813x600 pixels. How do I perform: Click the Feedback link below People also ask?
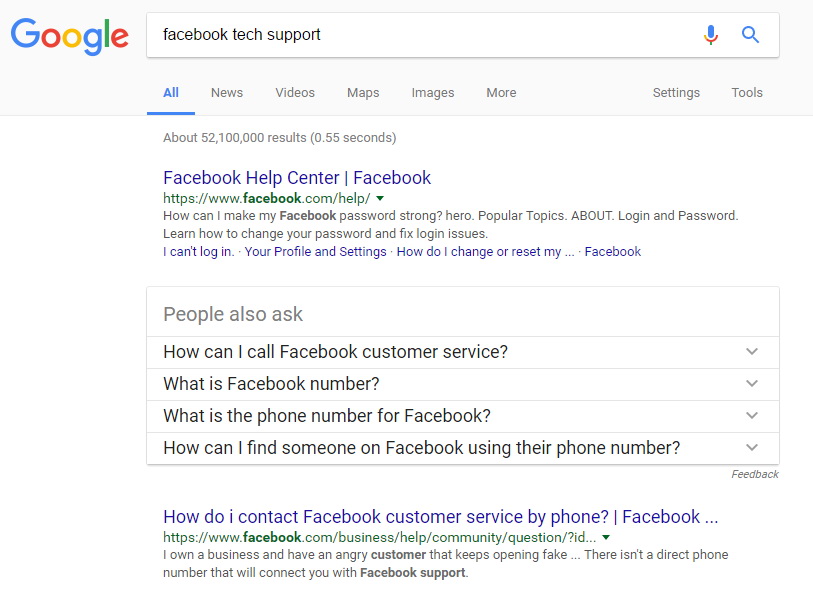tap(754, 474)
